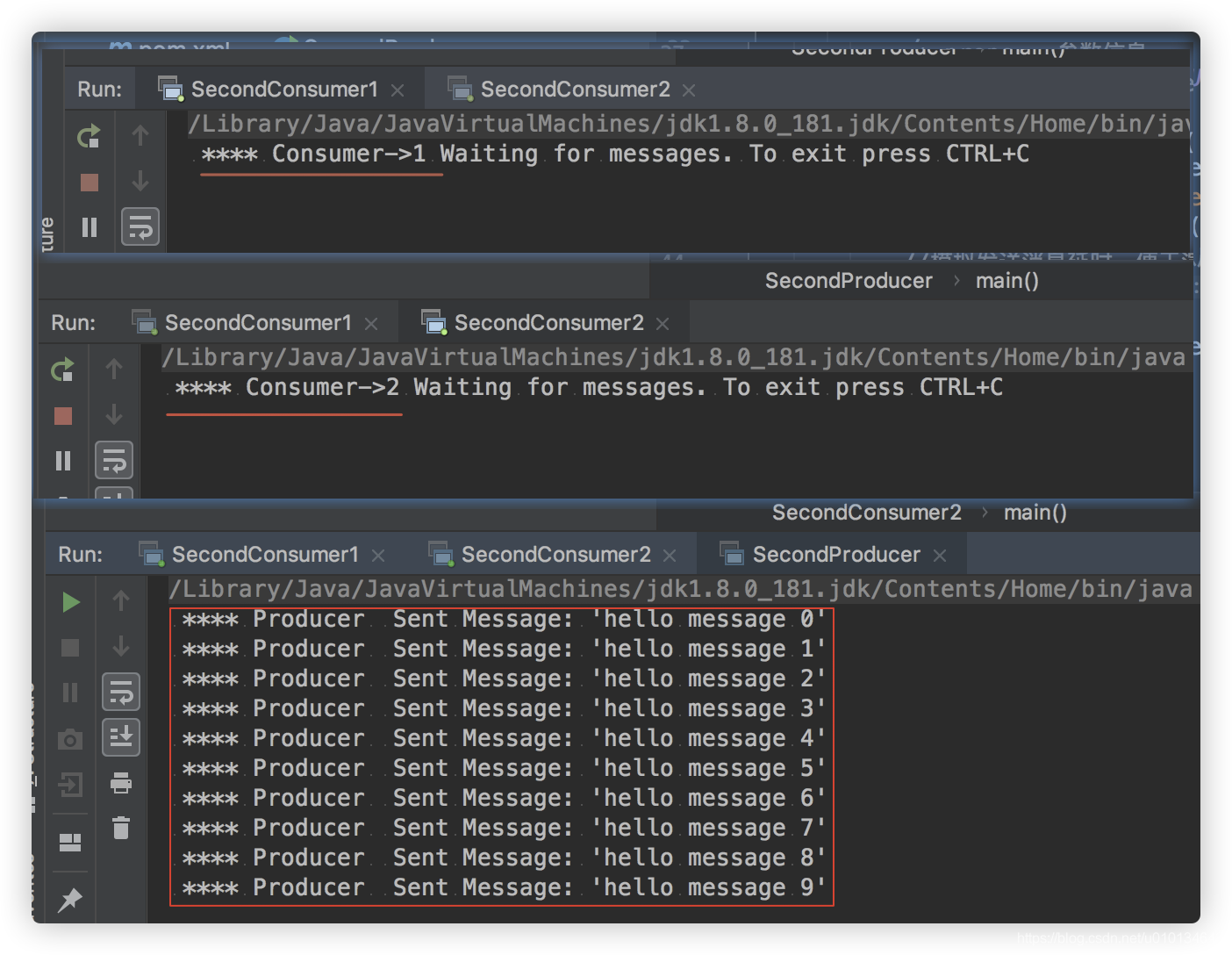Click up-stack-trace arrow in Consumer->1 console panel

tap(140, 135)
